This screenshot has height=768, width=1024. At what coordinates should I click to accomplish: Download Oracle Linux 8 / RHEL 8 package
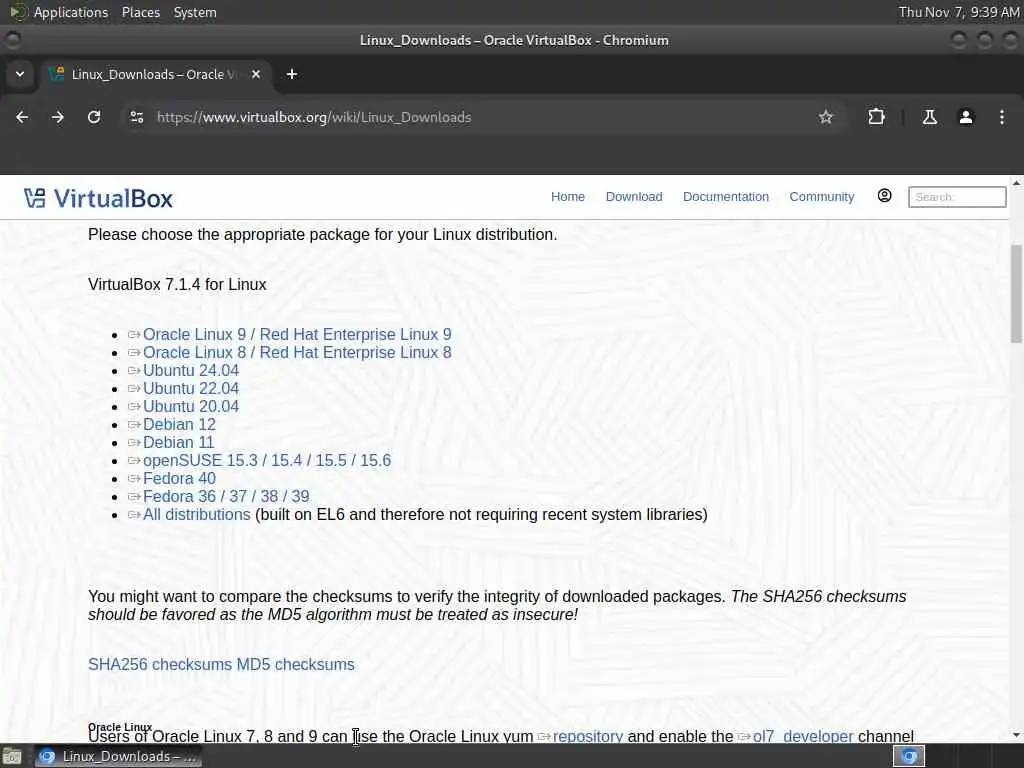(x=297, y=353)
